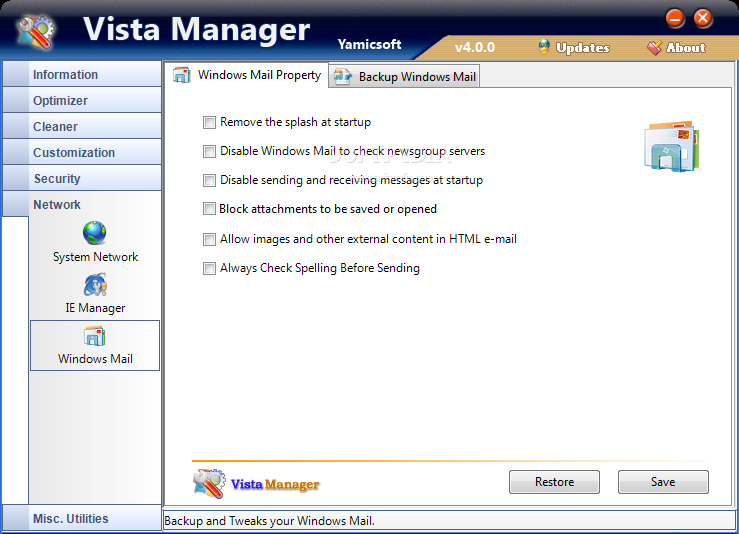Click the Vista Manager logo icon in header

pyautogui.click(x=35, y=32)
